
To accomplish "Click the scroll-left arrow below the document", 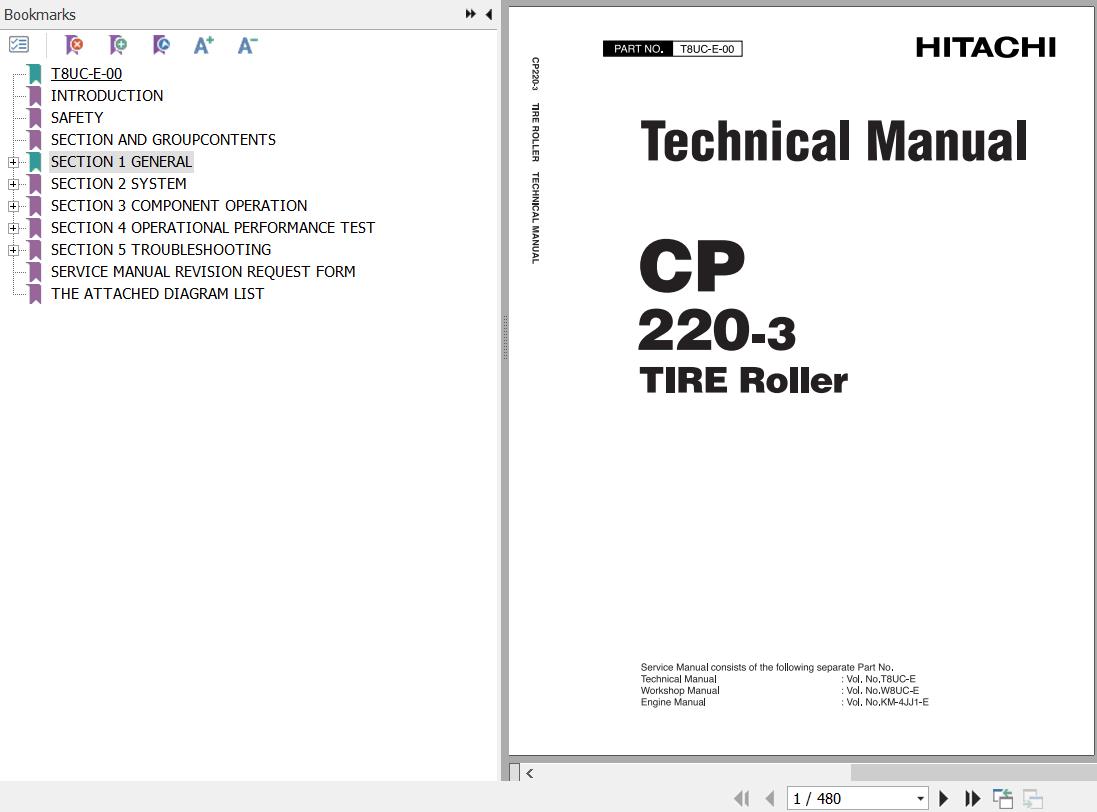I will (530, 773).
